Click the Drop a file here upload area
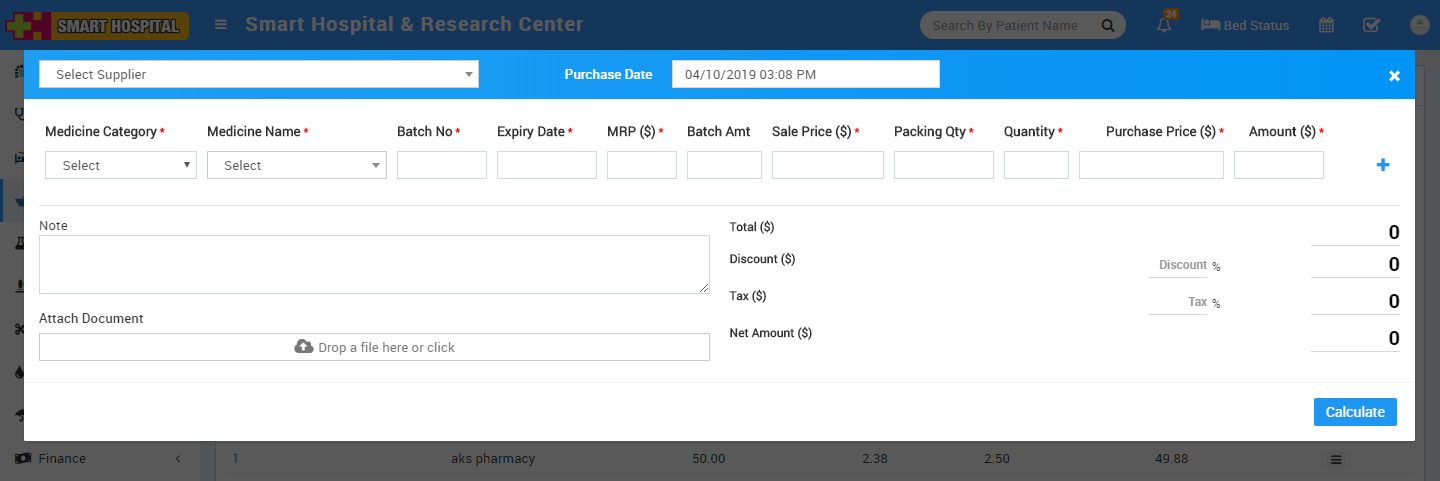 pyautogui.click(x=374, y=347)
